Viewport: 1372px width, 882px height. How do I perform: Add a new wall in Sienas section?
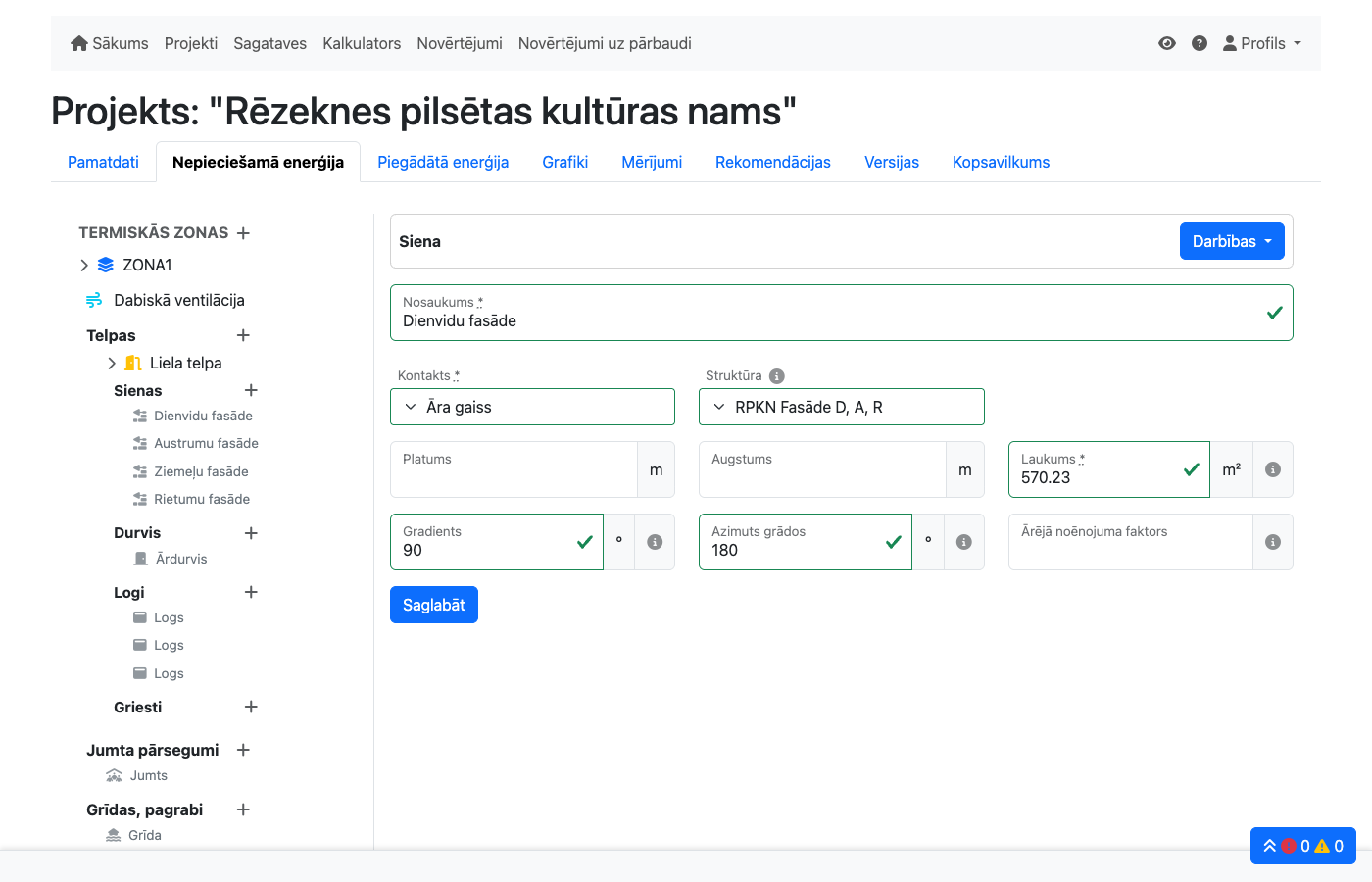coord(251,390)
